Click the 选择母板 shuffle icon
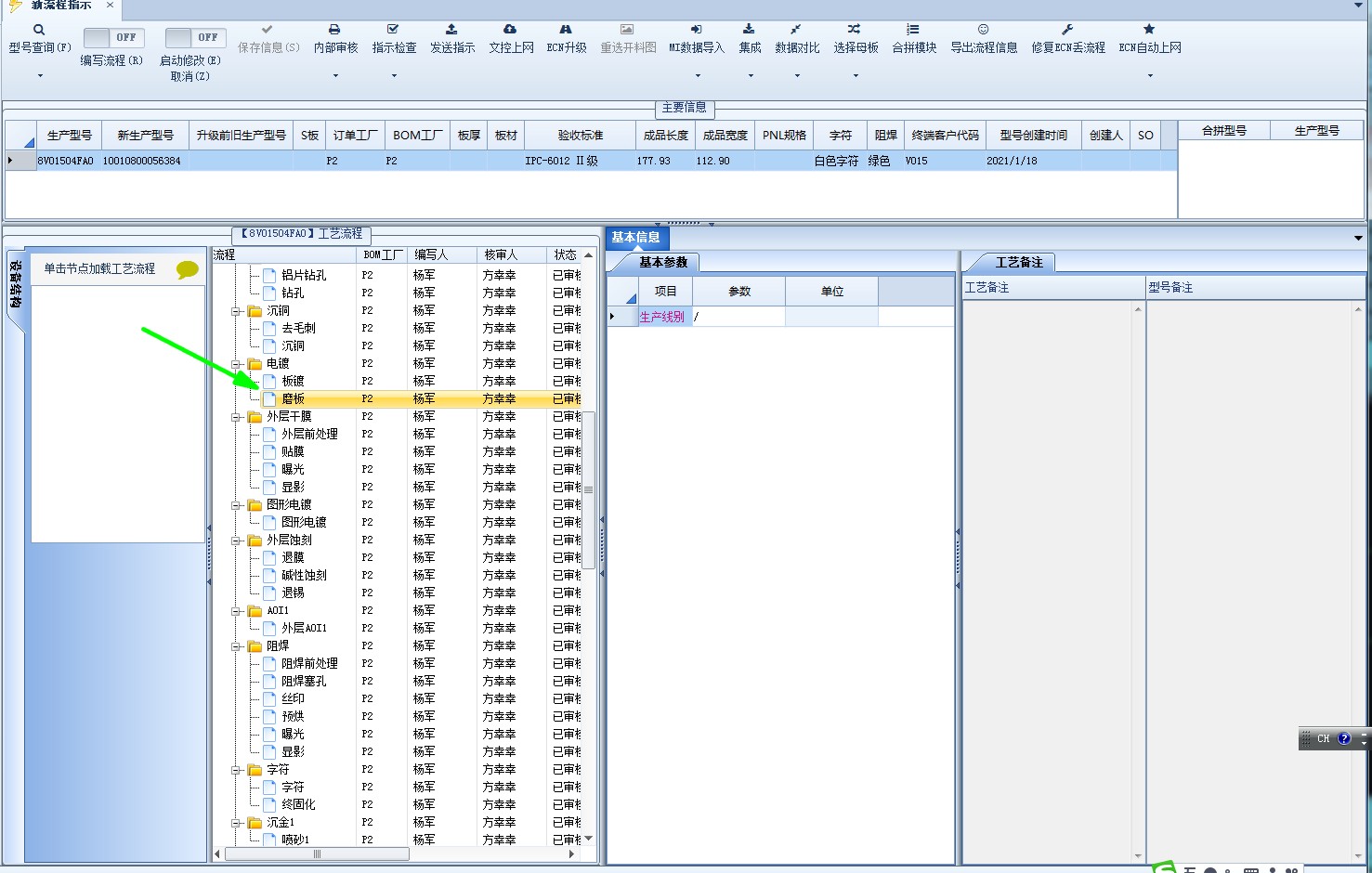 [x=855, y=30]
